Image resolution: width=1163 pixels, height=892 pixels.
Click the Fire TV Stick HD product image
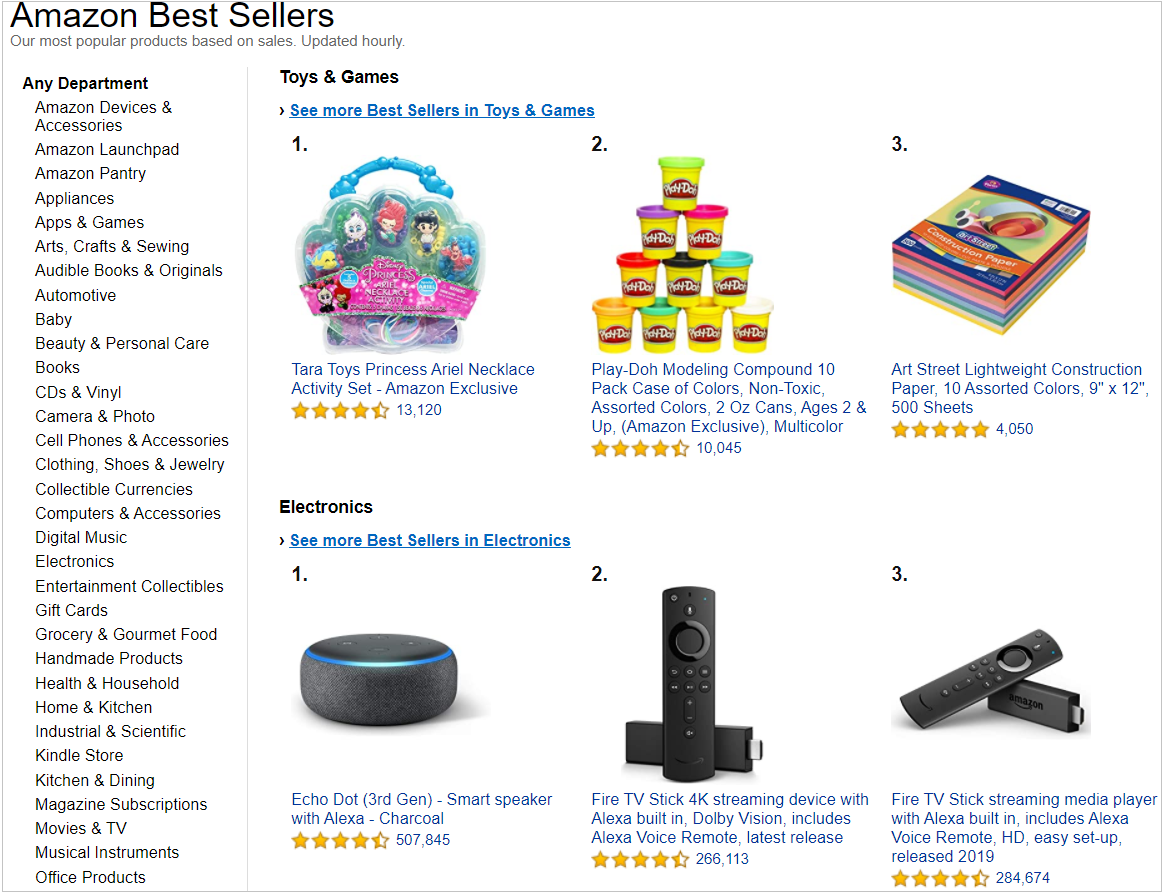(992, 684)
